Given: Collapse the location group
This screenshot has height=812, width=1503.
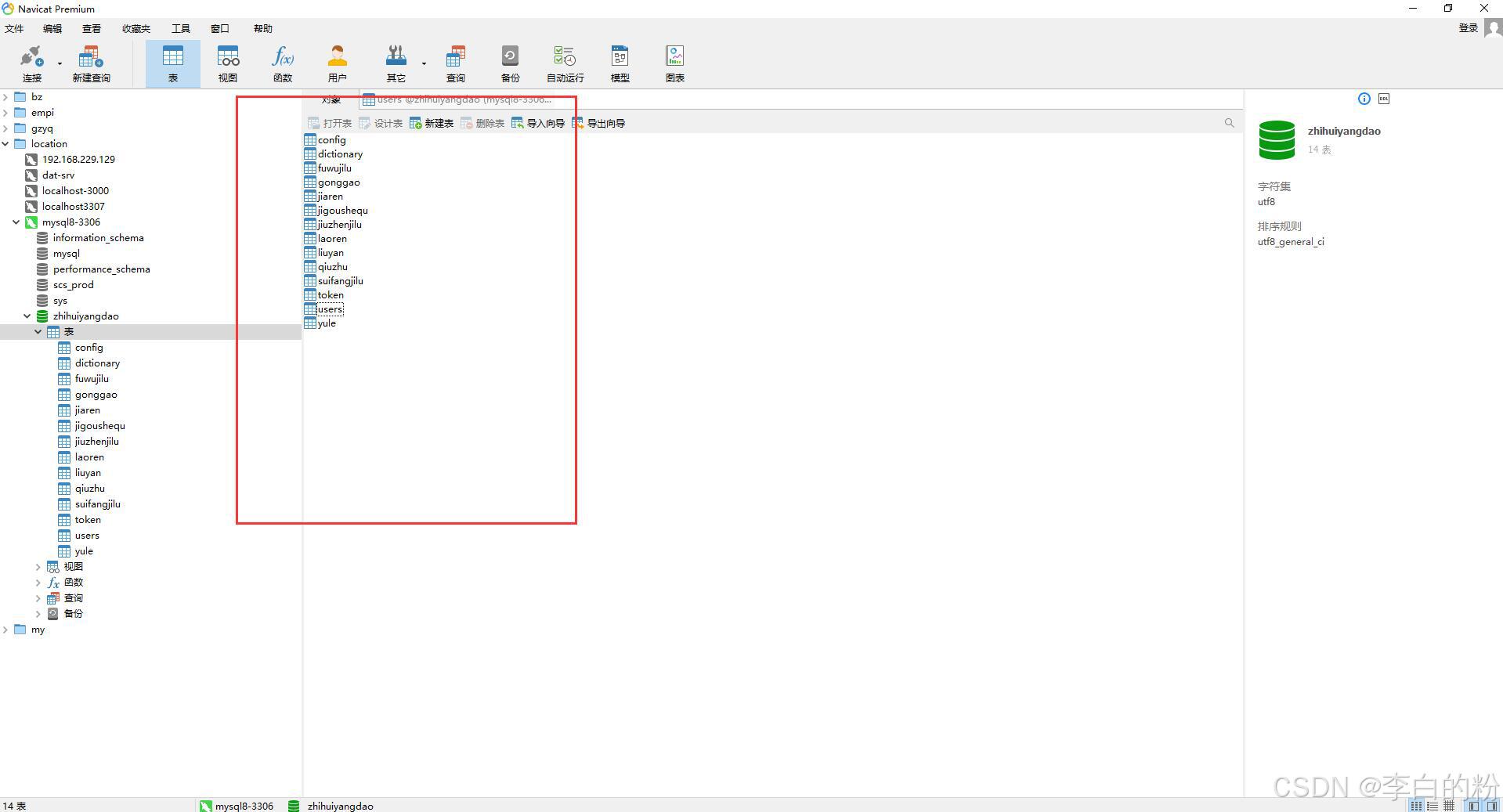Looking at the screenshot, I should click(6, 144).
